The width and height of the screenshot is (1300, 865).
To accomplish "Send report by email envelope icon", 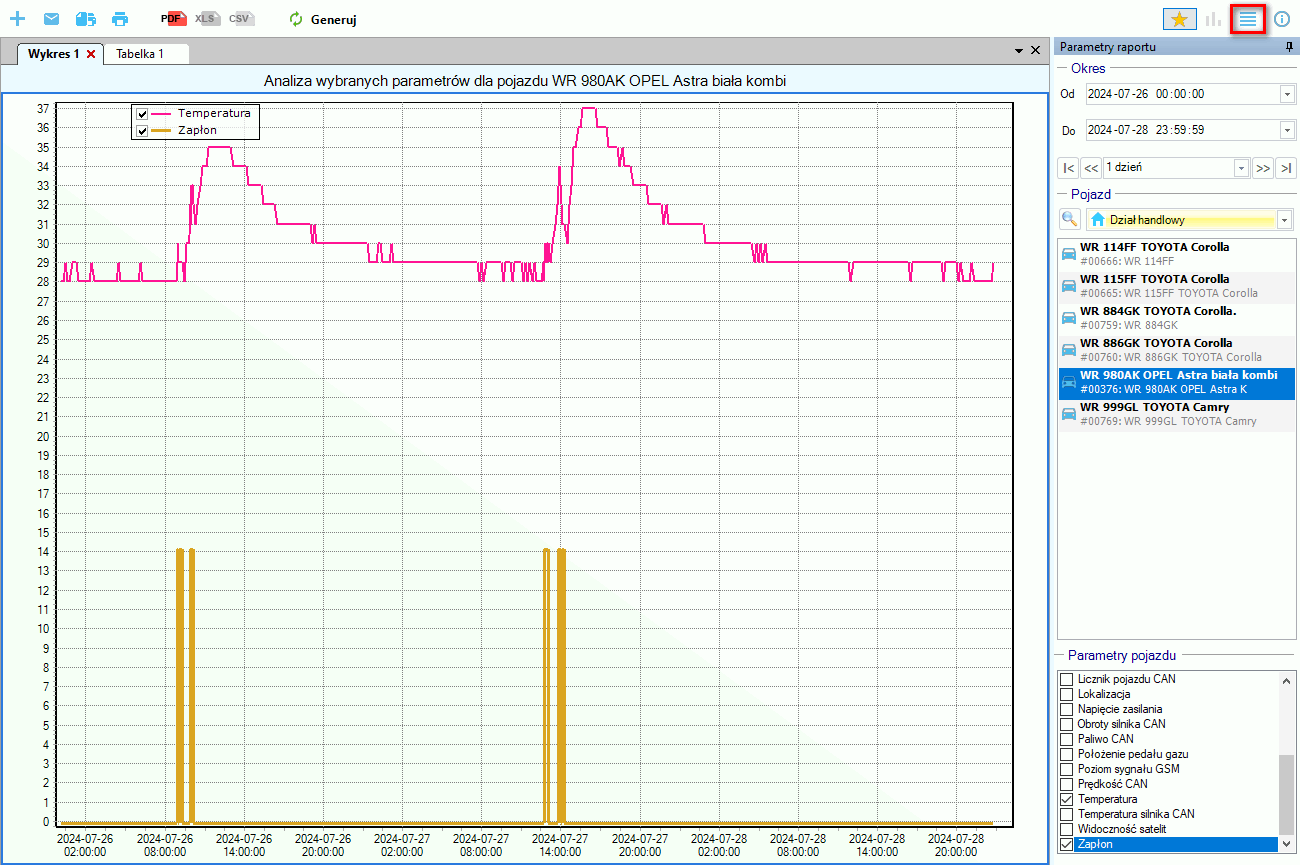I will [x=51, y=19].
